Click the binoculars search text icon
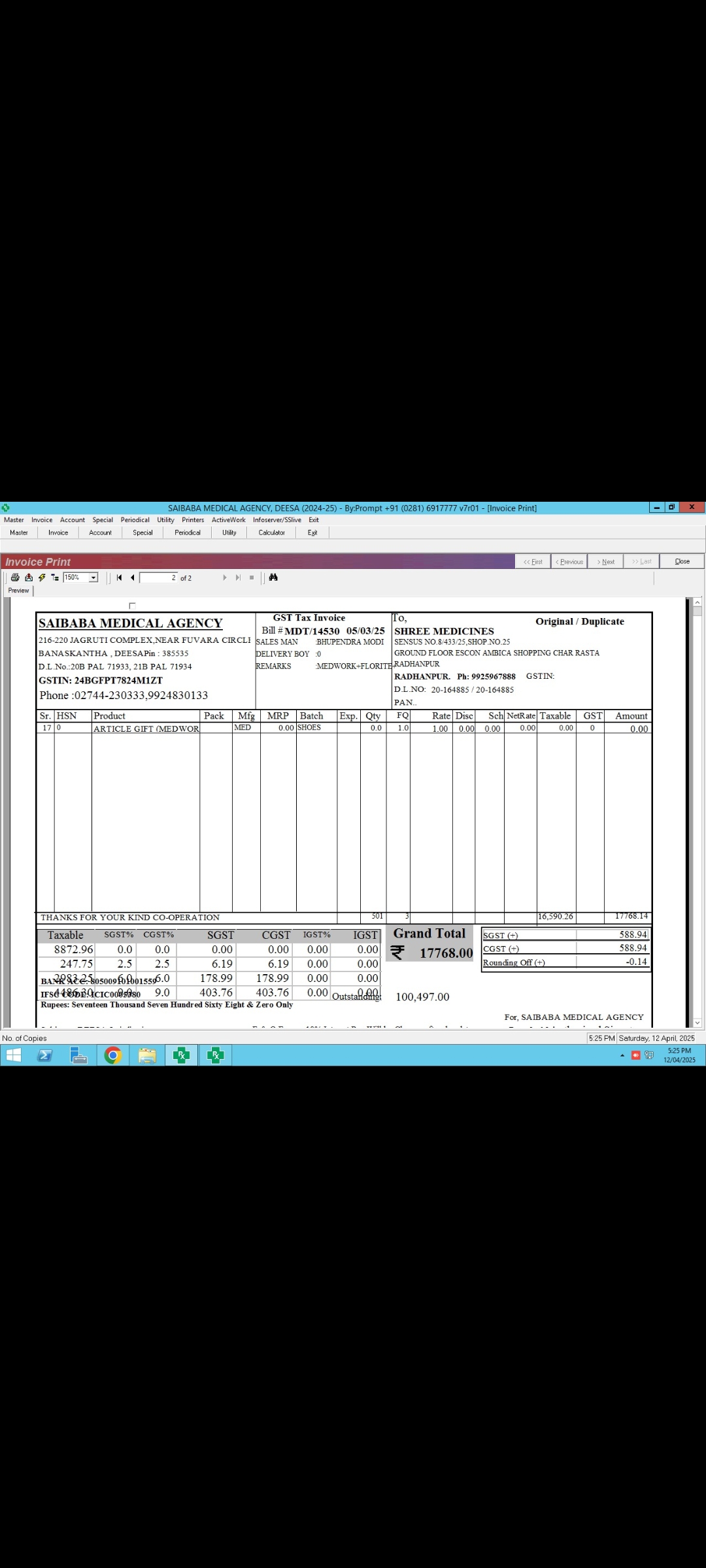706x1568 pixels. pyautogui.click(x=273, y=578)
